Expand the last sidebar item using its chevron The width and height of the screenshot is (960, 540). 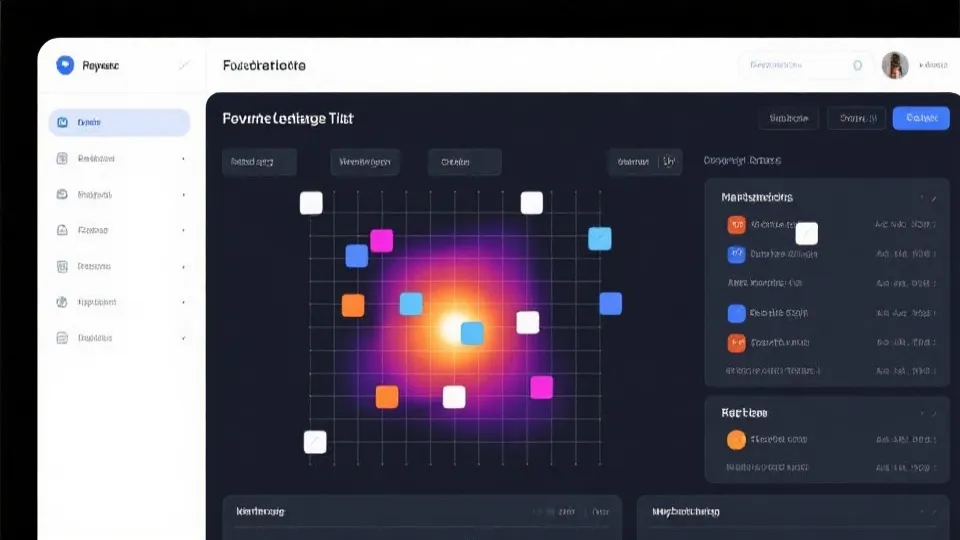pos(183,338)
